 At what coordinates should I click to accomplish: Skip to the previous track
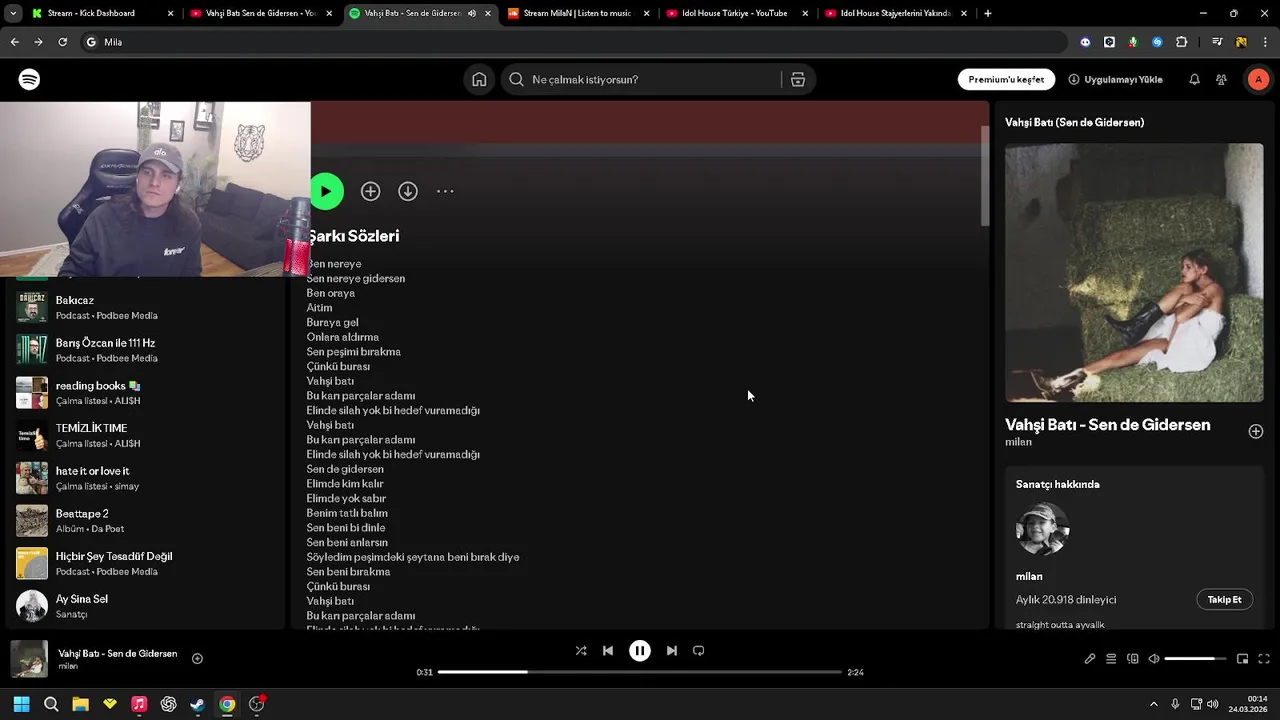click(x=607, y=650)
